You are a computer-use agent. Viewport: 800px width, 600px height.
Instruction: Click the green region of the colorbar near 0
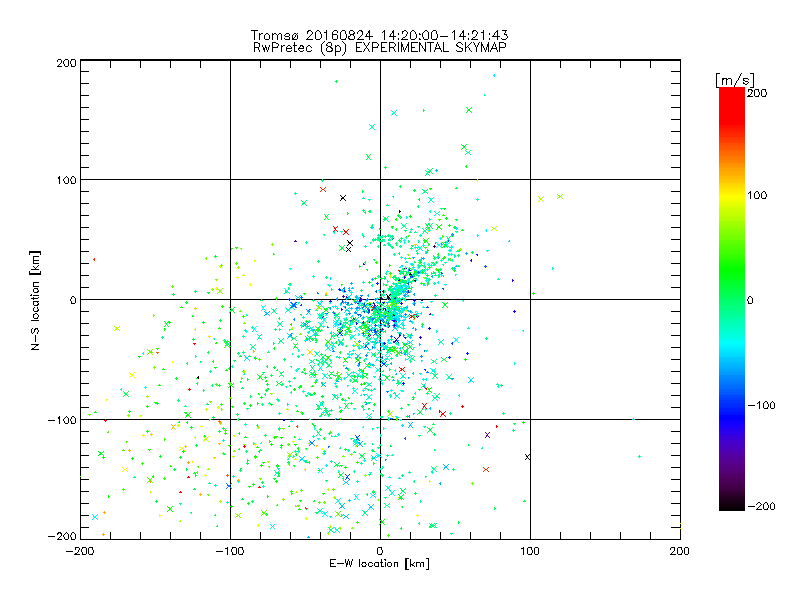point(732,299)
